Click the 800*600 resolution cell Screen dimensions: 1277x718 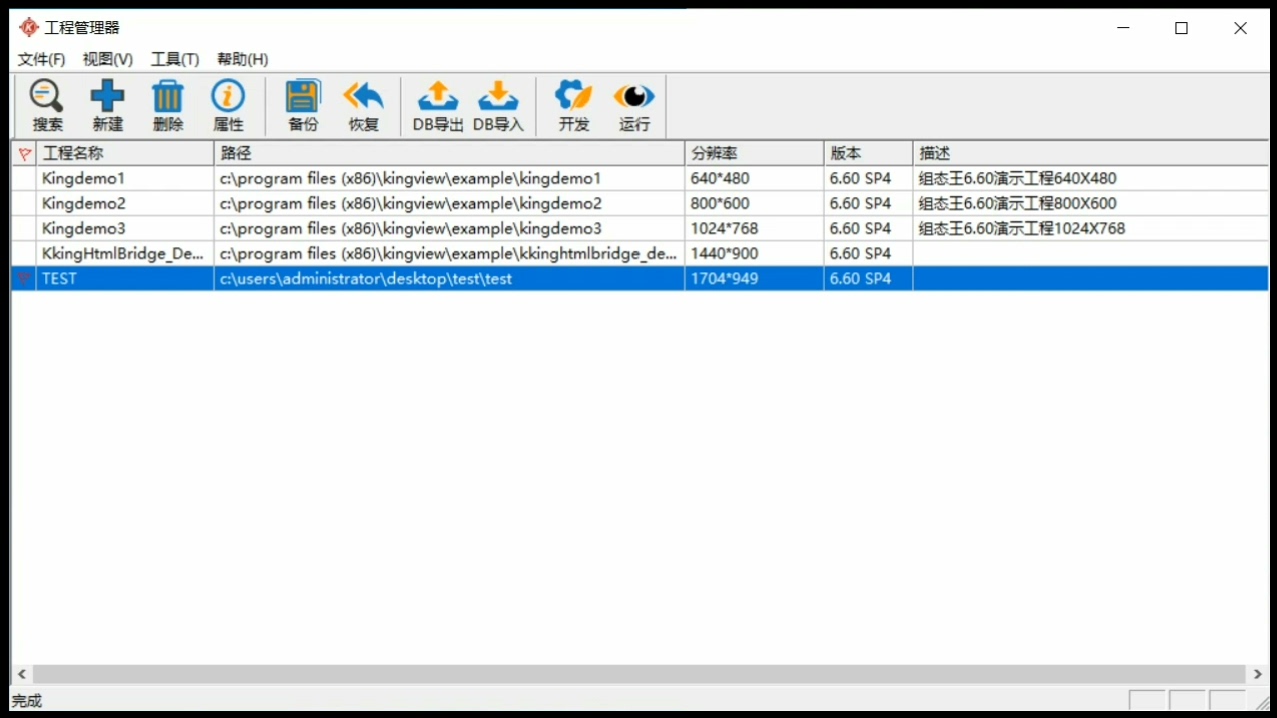click(x=754, y=204)
